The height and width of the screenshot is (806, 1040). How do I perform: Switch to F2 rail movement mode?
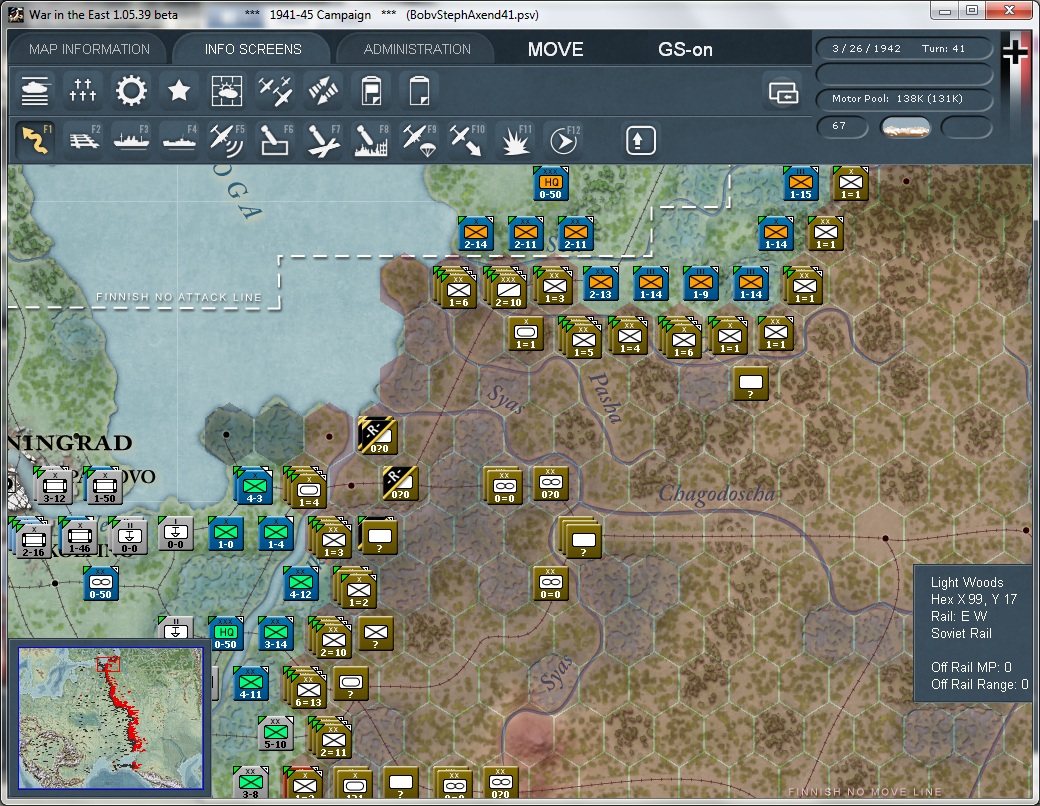[84, 139]
